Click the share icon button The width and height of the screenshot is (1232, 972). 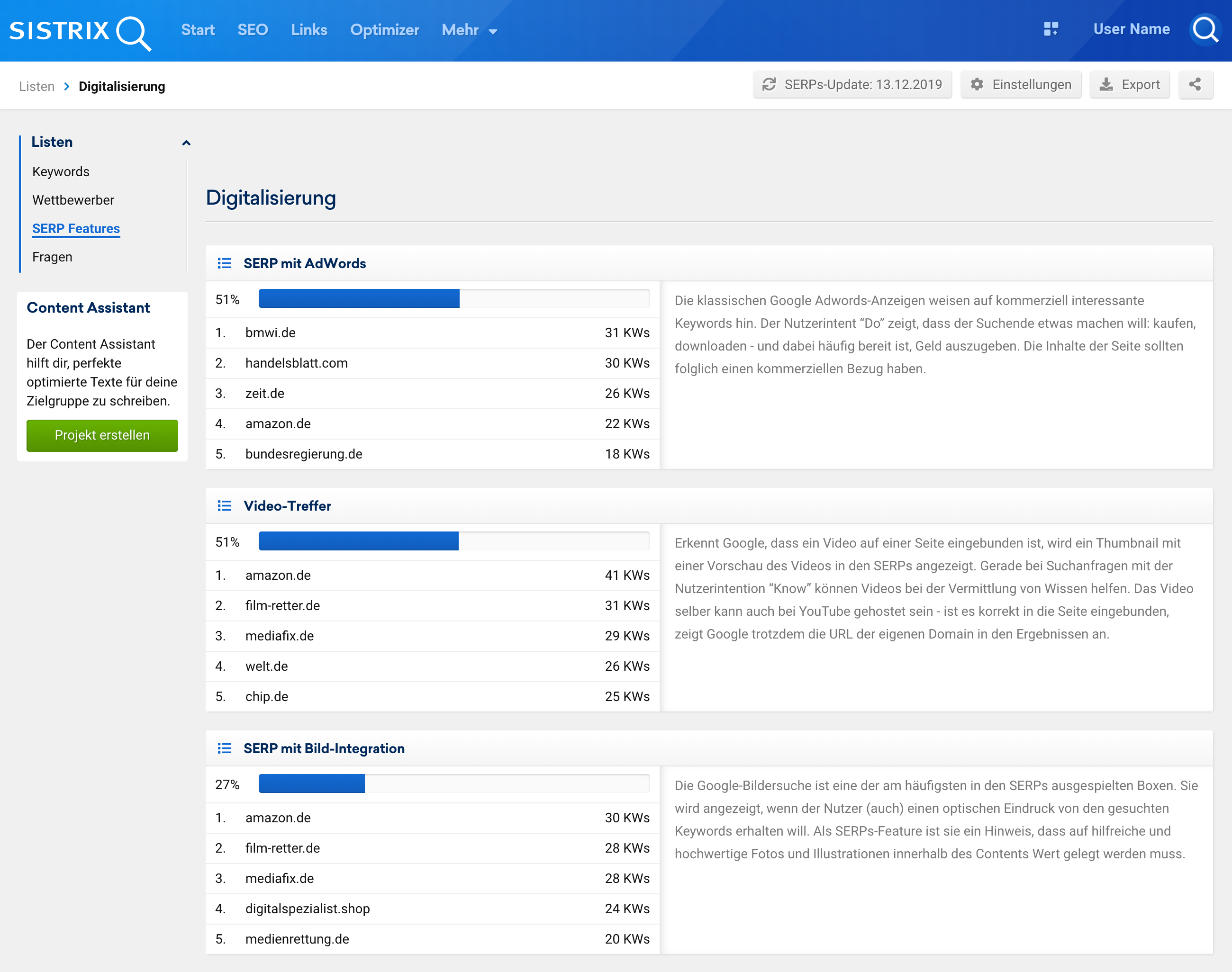tap(1195, 85)
